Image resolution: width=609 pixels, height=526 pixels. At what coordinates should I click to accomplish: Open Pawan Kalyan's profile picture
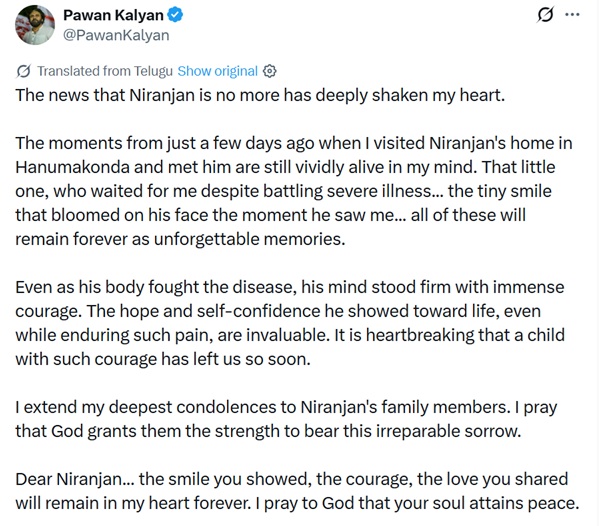(x=35, y=25)
